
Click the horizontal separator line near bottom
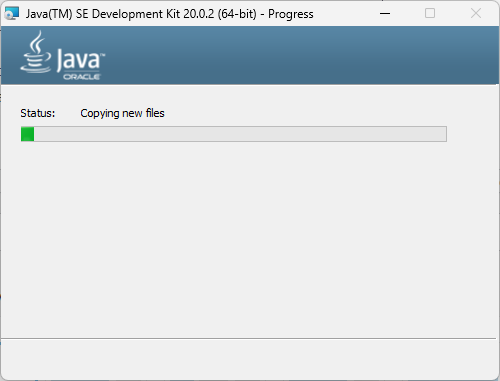248,339
